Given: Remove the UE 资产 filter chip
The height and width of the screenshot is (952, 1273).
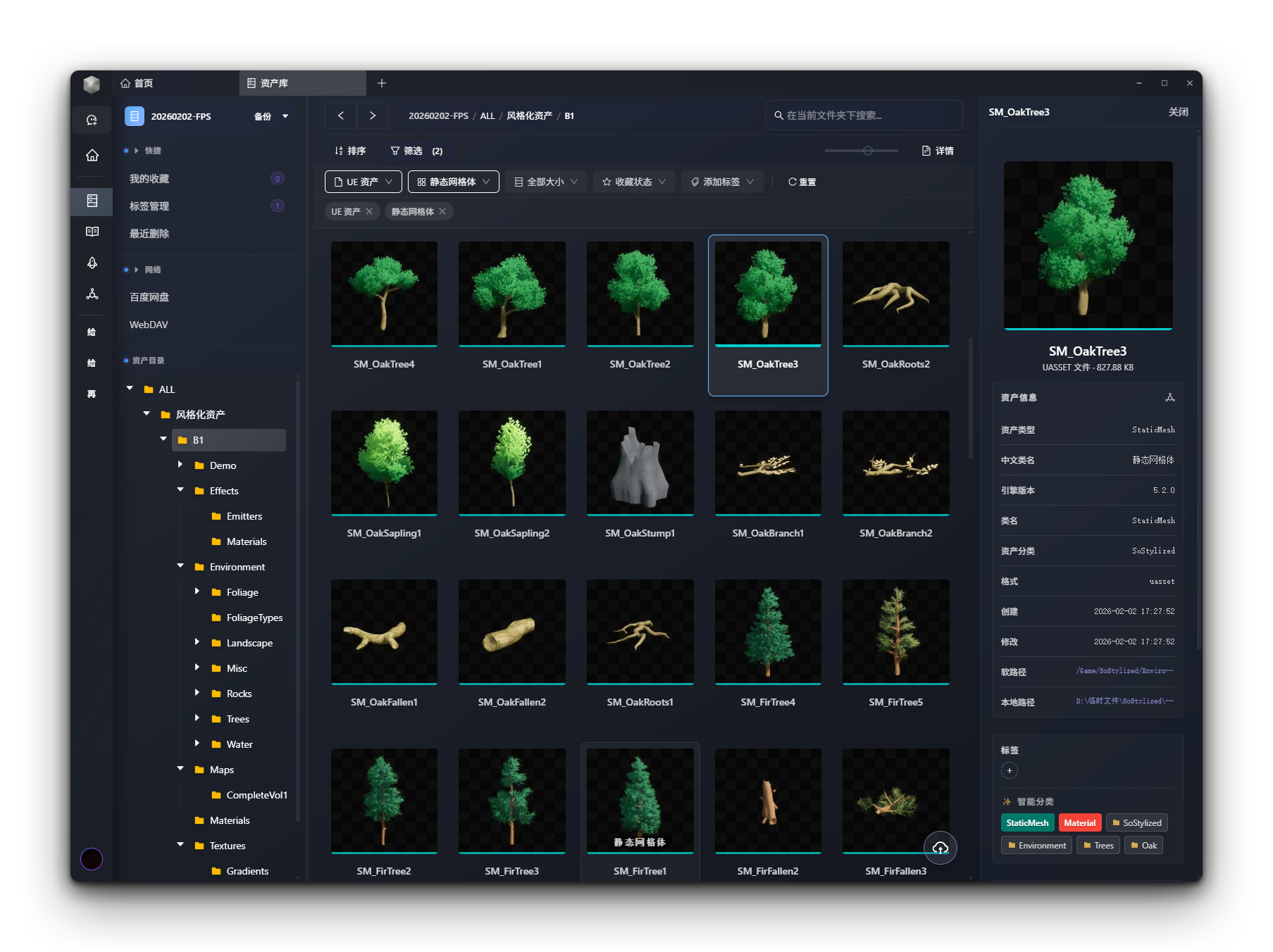Looking at the screenshot, I should (369, 212).
